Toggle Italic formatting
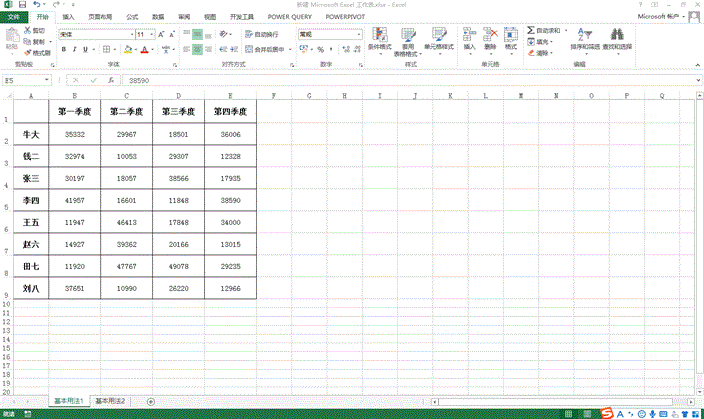This screenshot has width=704, height=419. (x=75, y=49)
